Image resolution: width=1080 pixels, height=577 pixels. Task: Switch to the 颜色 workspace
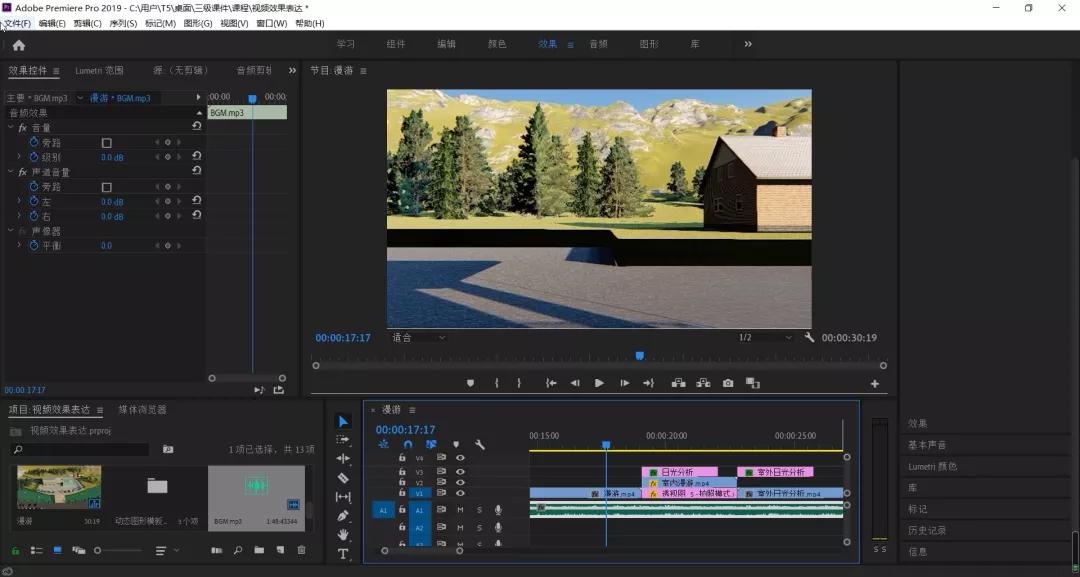pos(497,44)
